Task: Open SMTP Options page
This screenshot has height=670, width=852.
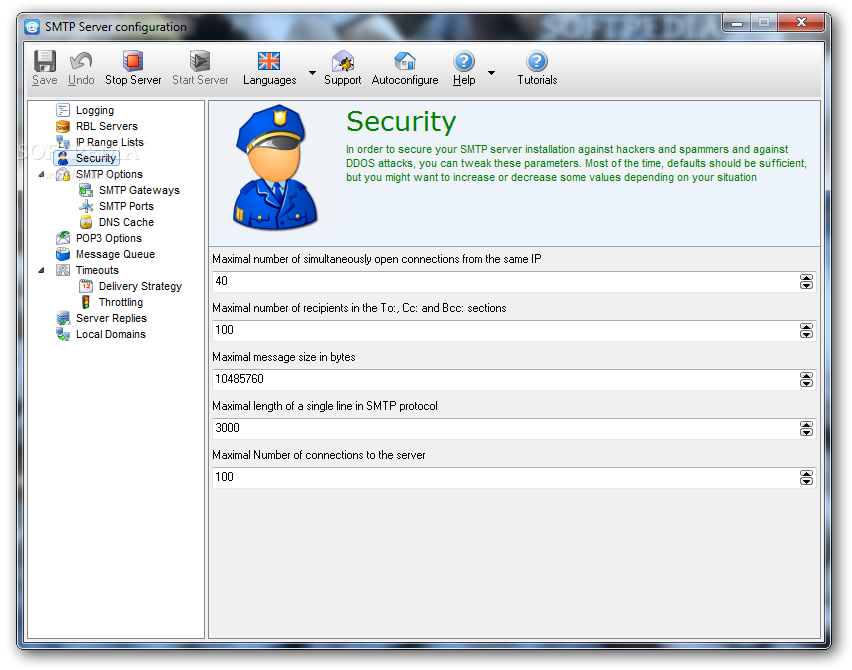Action: click(109, 174)
